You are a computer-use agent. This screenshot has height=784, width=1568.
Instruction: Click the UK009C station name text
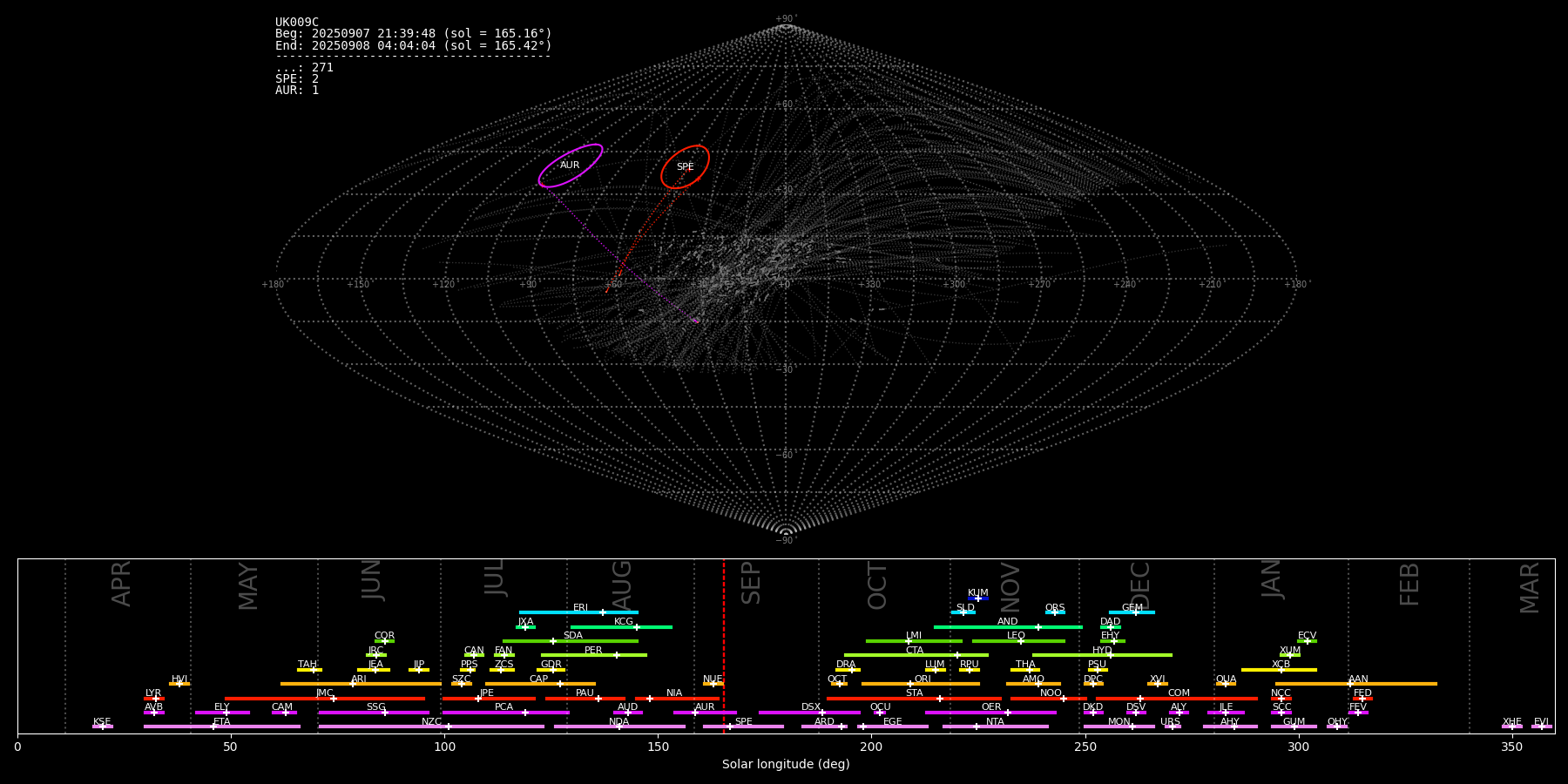point(297,23)
